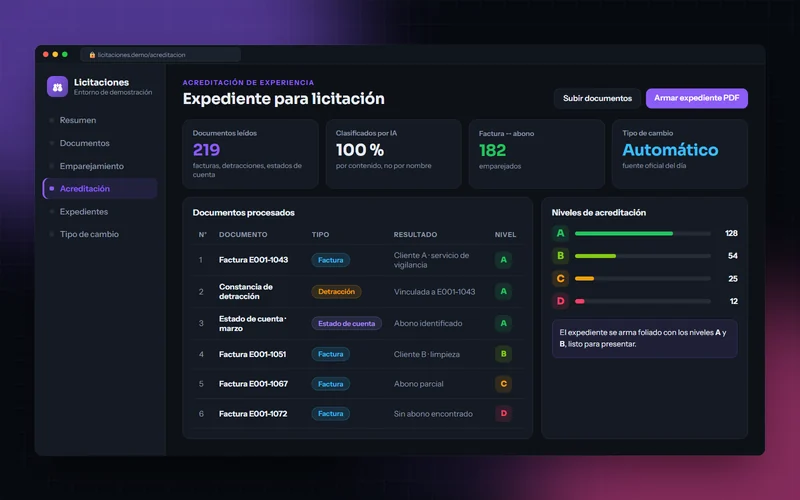Click result 'Abono parcial'
Image resolution: width=800 pixels, height=500 pixels.
point(418,384)
